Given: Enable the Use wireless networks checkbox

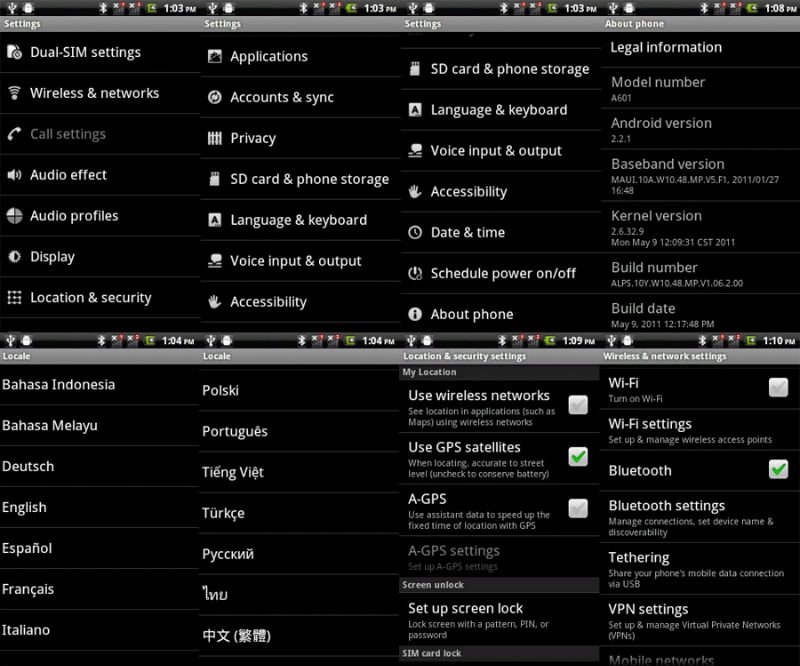Looking at the screenshot, I should 578,405.
